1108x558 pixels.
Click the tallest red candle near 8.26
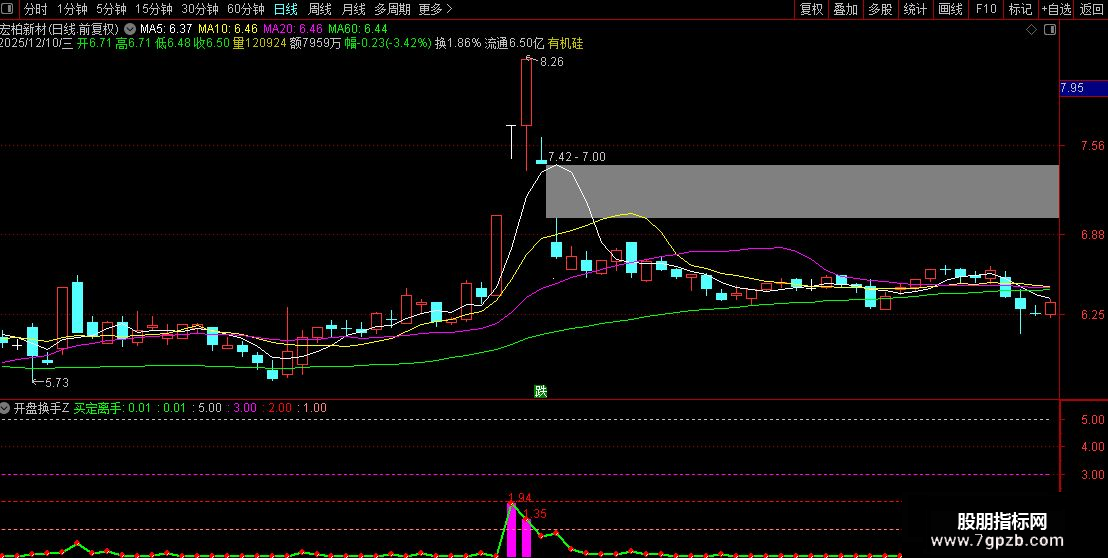[526, 93]
